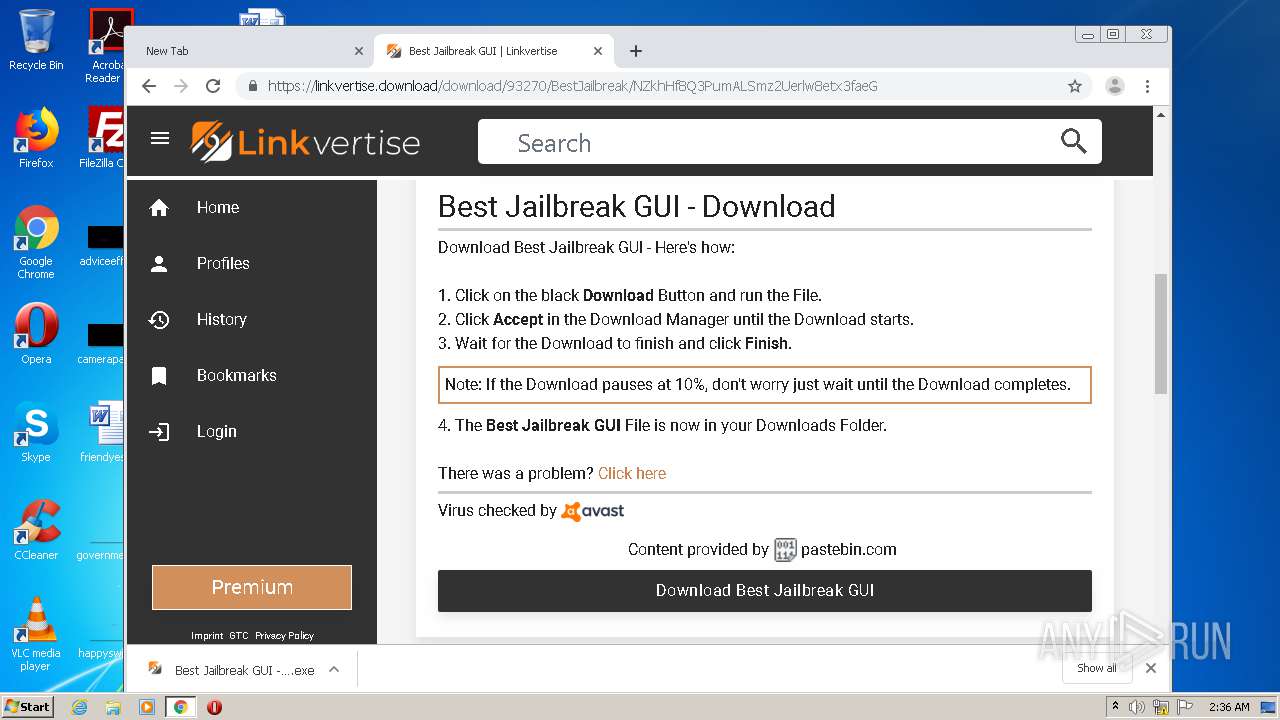Image resolution: width=1280 pixels, height=720 pixels.
Task: Click the pastebin.com logo icon
Action: click(x=785, y=549)
